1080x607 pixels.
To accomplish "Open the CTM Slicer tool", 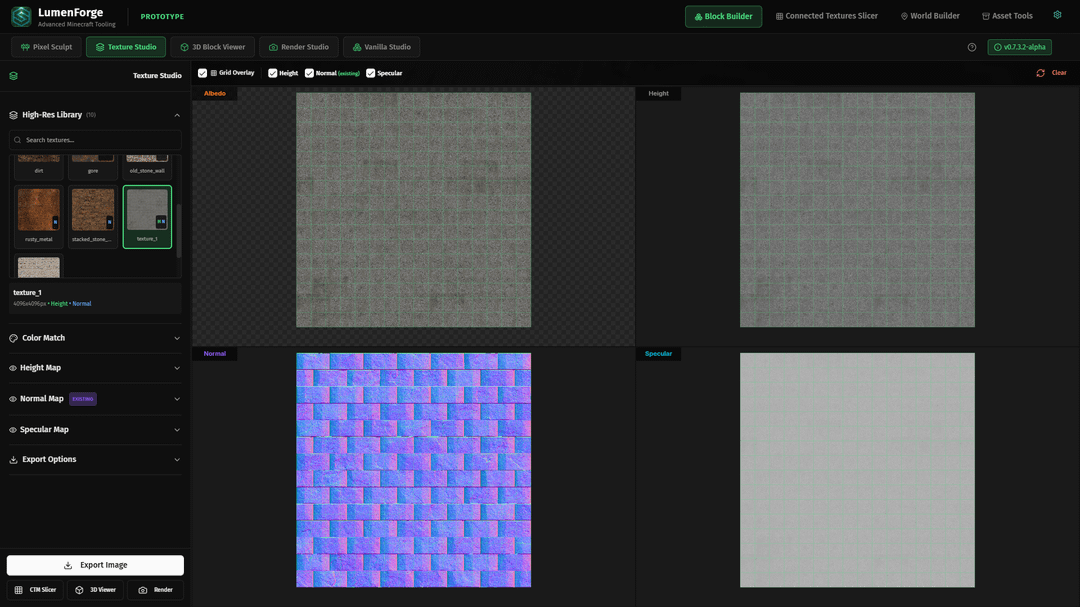I will click(x=35, y=590).
